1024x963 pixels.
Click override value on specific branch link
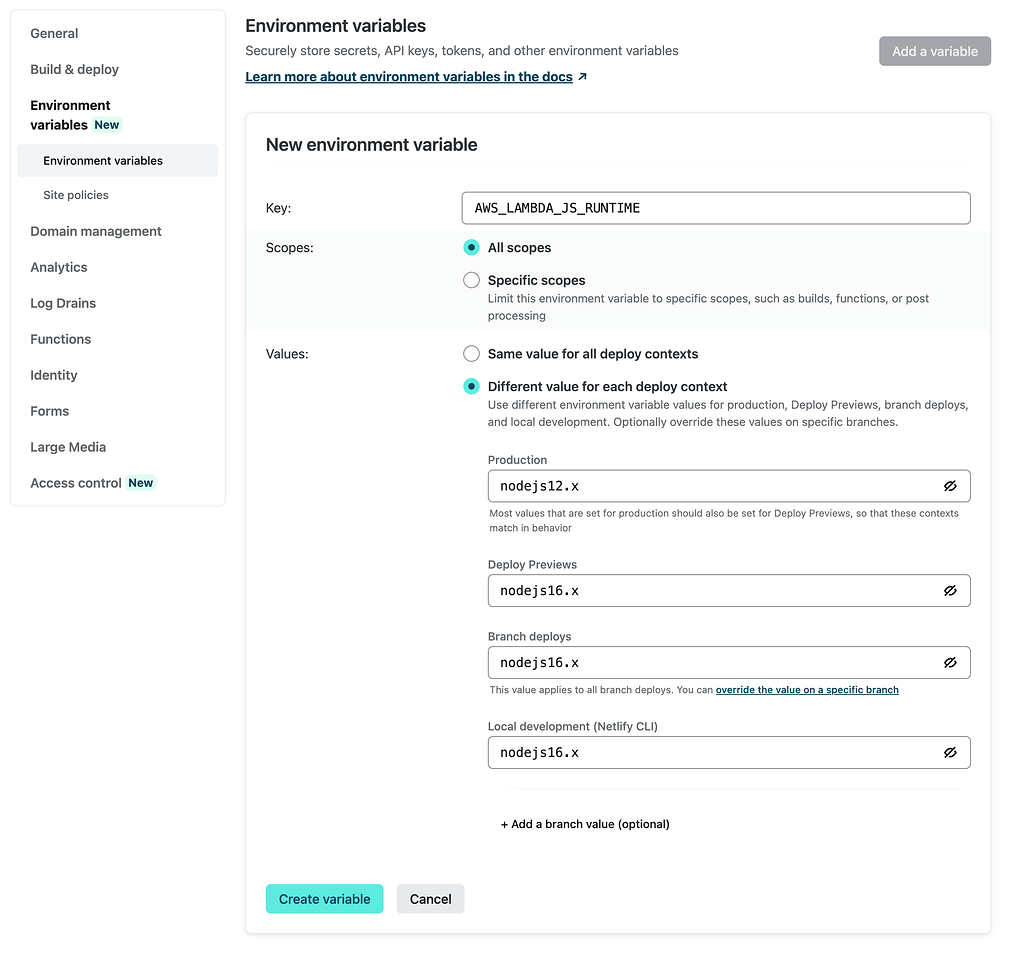pyautogui.click(x=807, y=690)
